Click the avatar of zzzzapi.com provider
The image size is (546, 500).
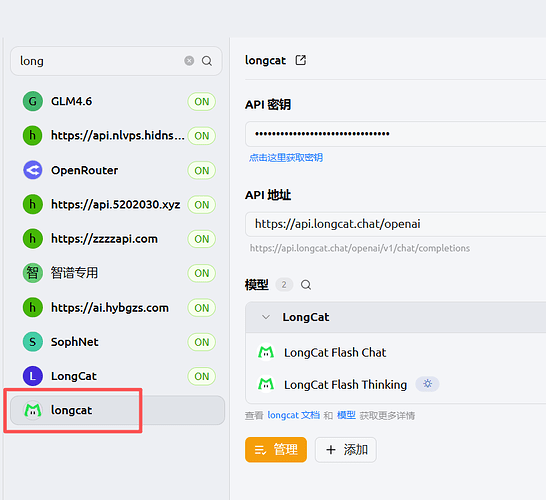click(x=33, y=239)
